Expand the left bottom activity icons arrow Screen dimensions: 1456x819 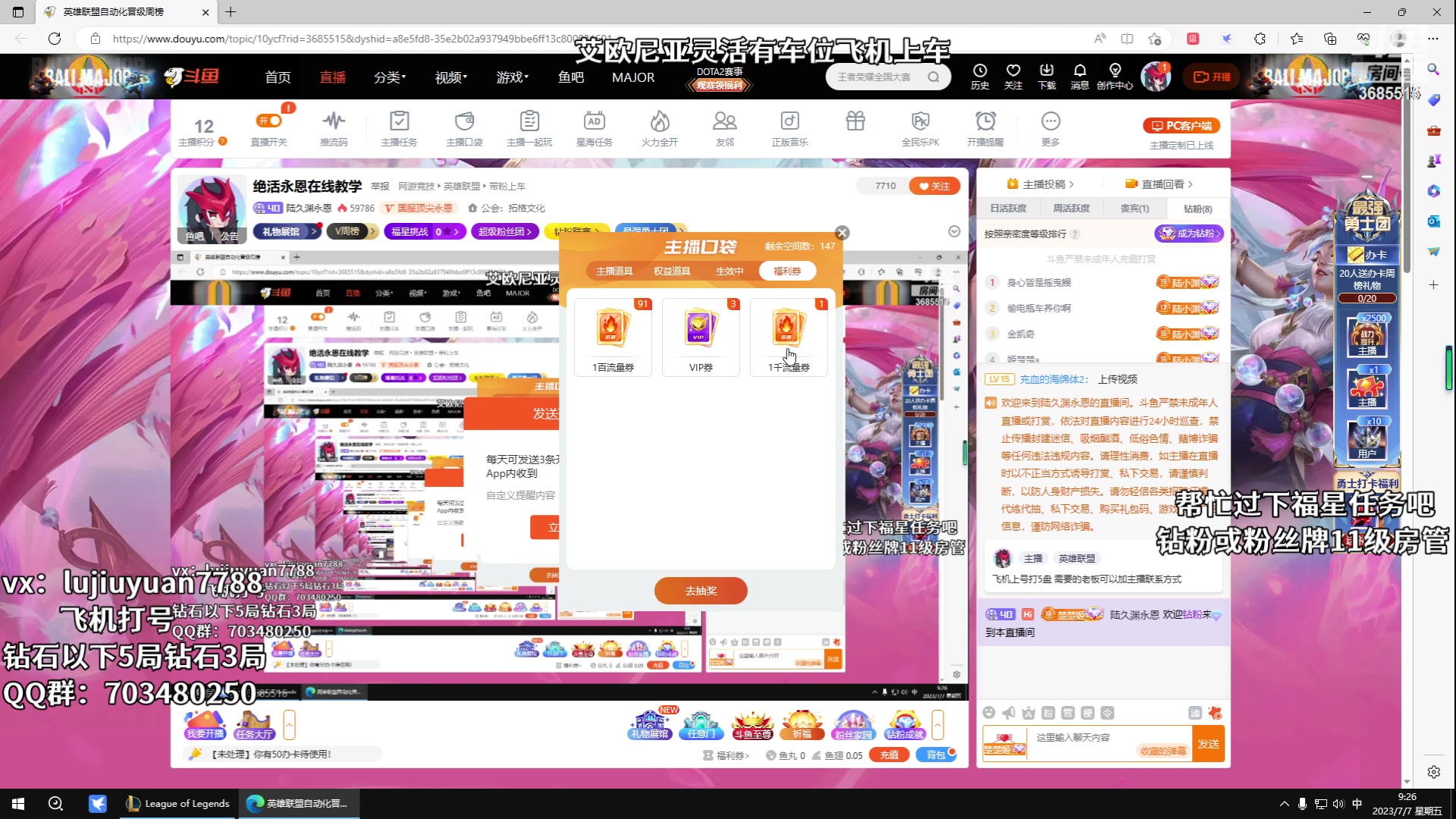point(289,725)
